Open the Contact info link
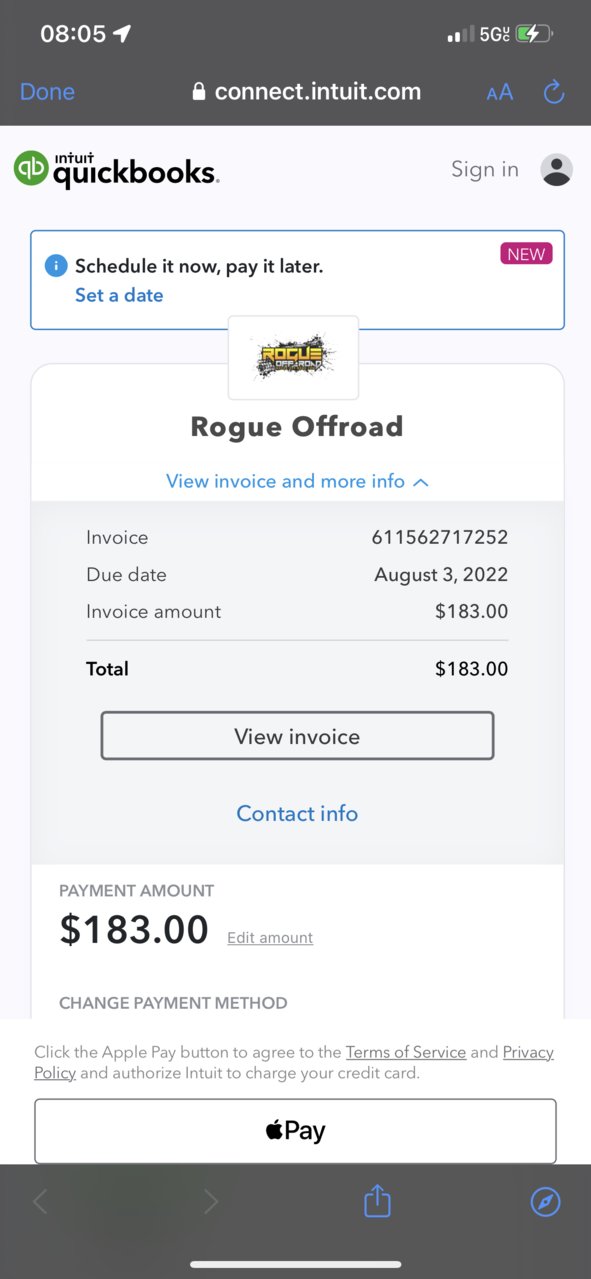Viewport: 591px width, 1279px height. coord(297,813)
